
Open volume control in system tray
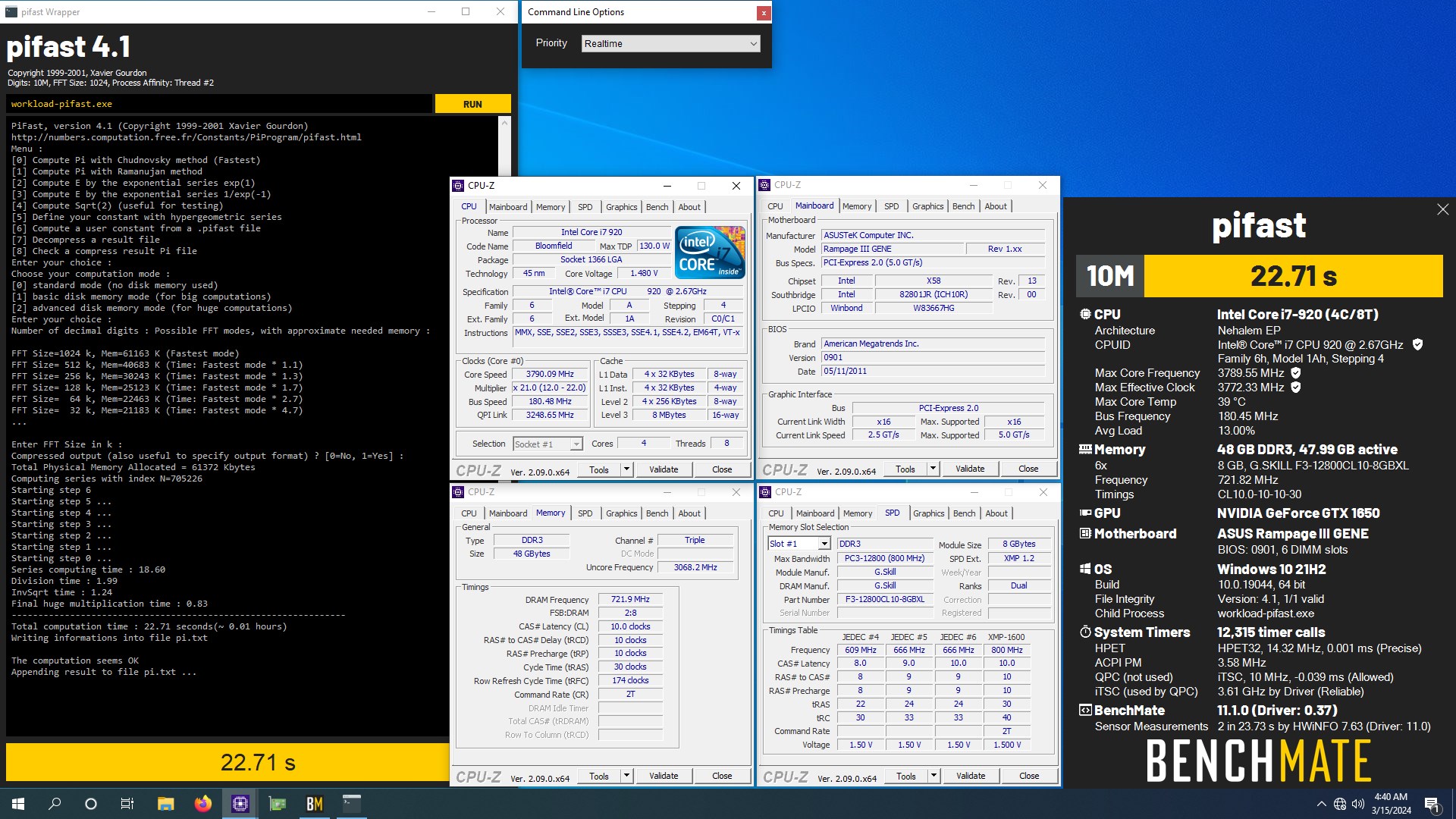tap(1357, 804)
